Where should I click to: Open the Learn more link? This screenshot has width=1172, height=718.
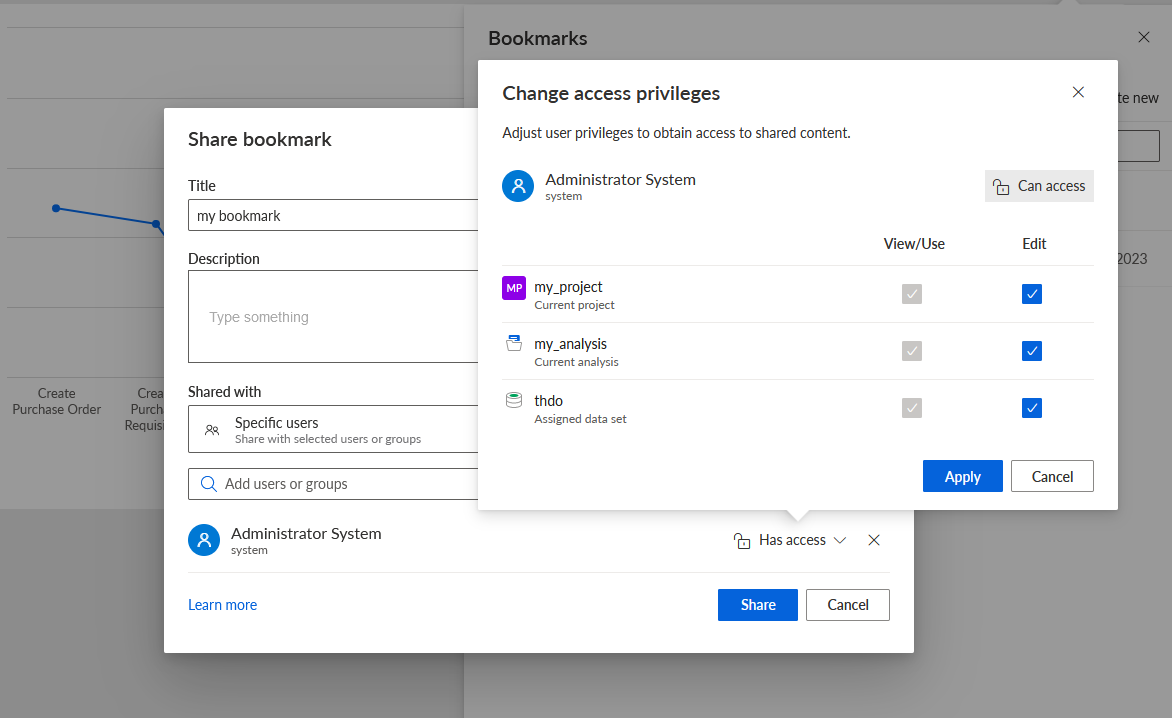pos(222,604)
